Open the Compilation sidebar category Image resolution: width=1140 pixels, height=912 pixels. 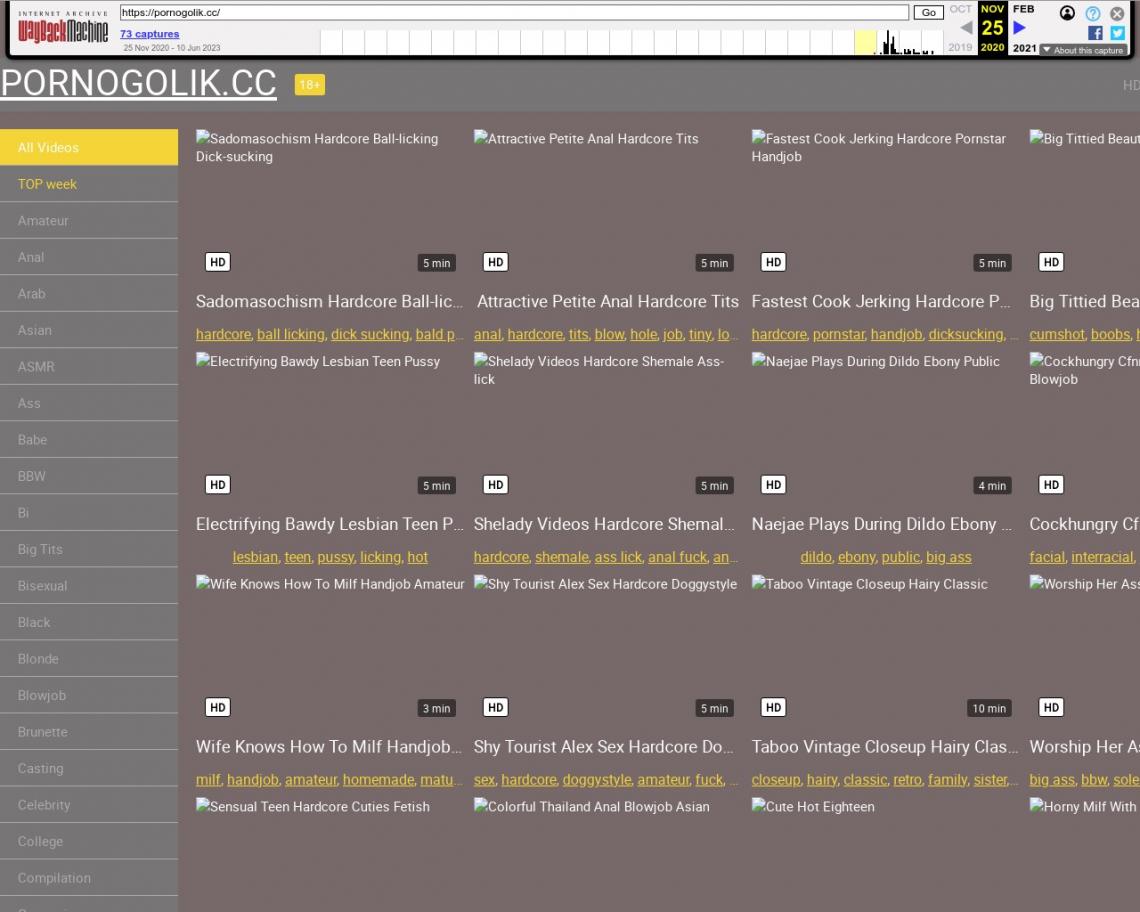pos(89,878)
